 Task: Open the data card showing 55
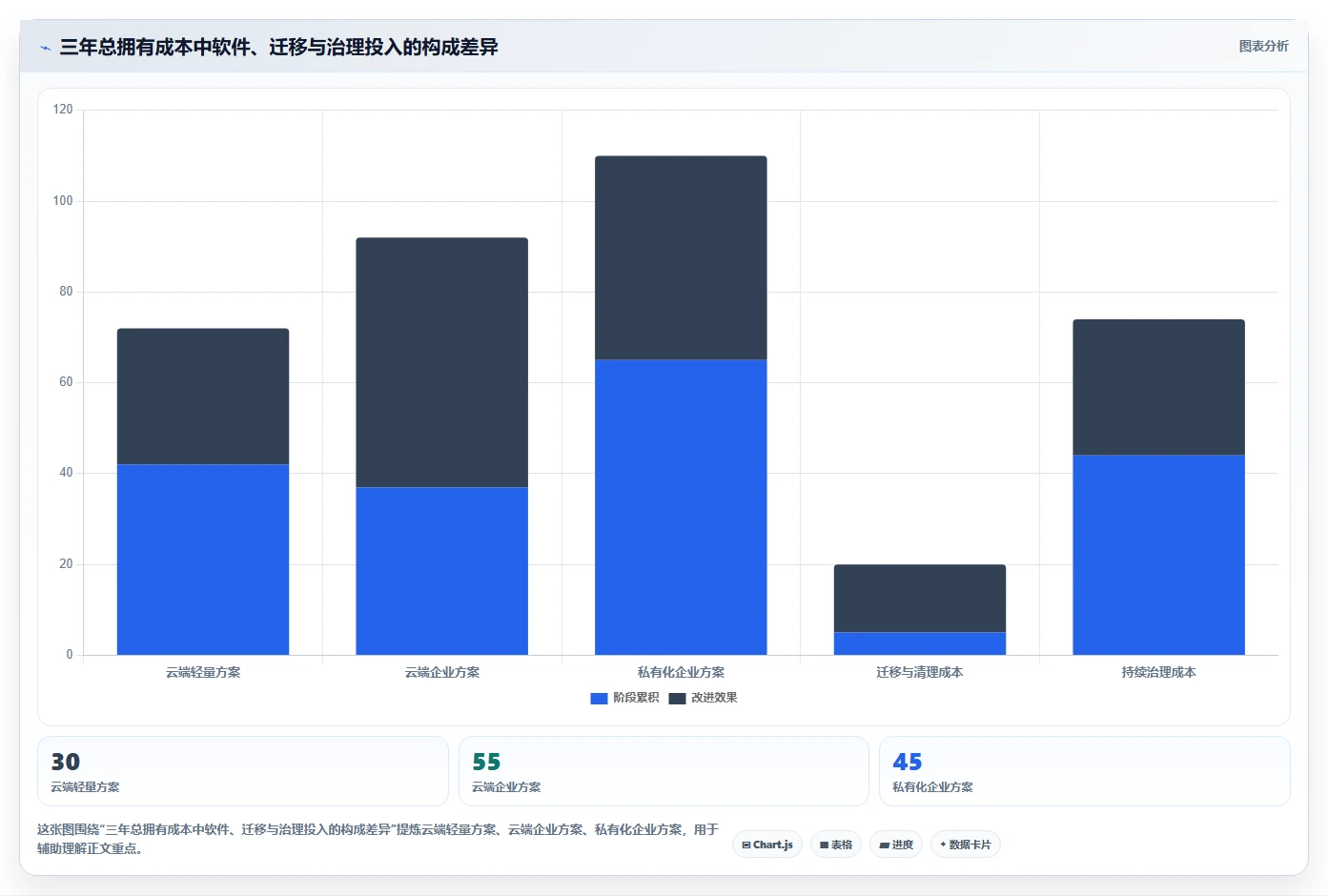(x=664, y=771)
